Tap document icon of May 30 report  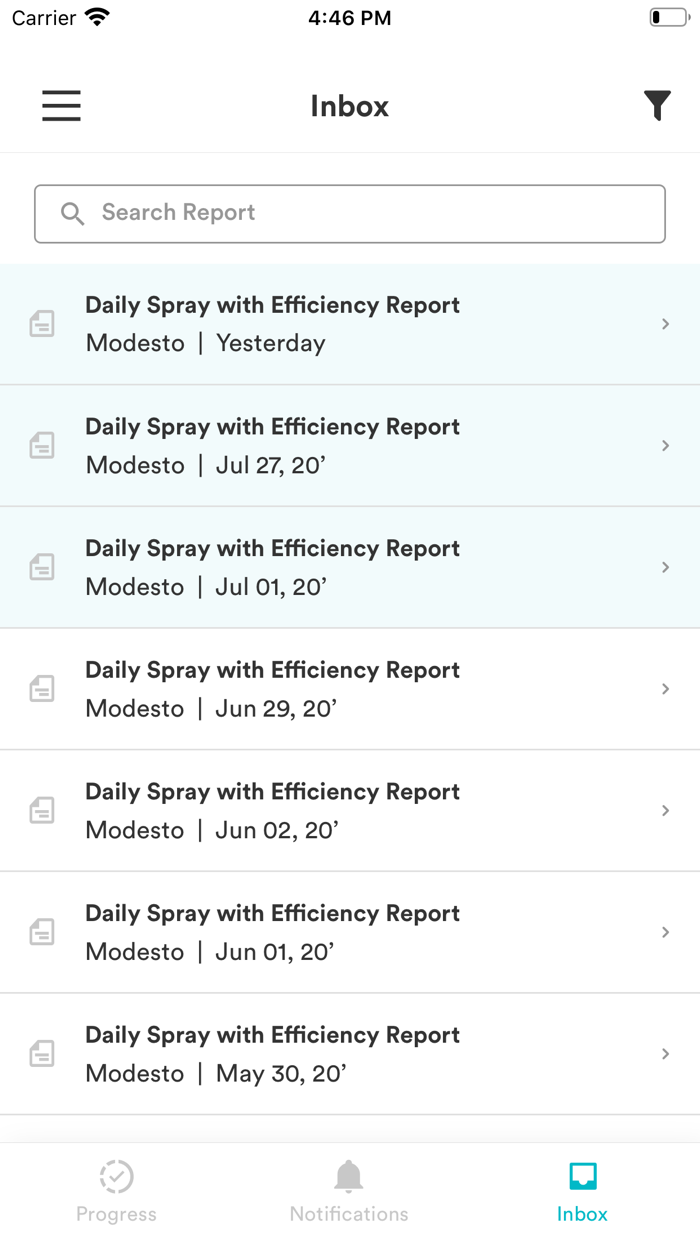(x=42, y=1054)
